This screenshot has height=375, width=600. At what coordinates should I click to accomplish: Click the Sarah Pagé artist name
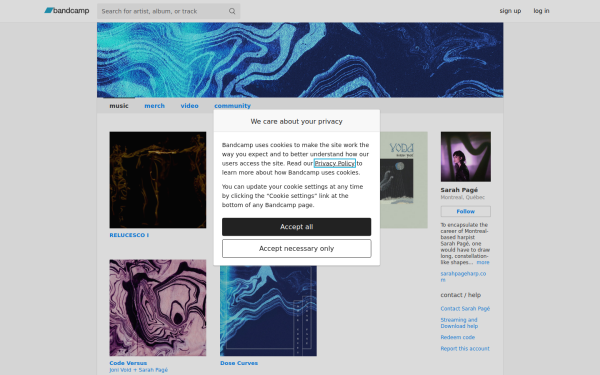point(459,190)
